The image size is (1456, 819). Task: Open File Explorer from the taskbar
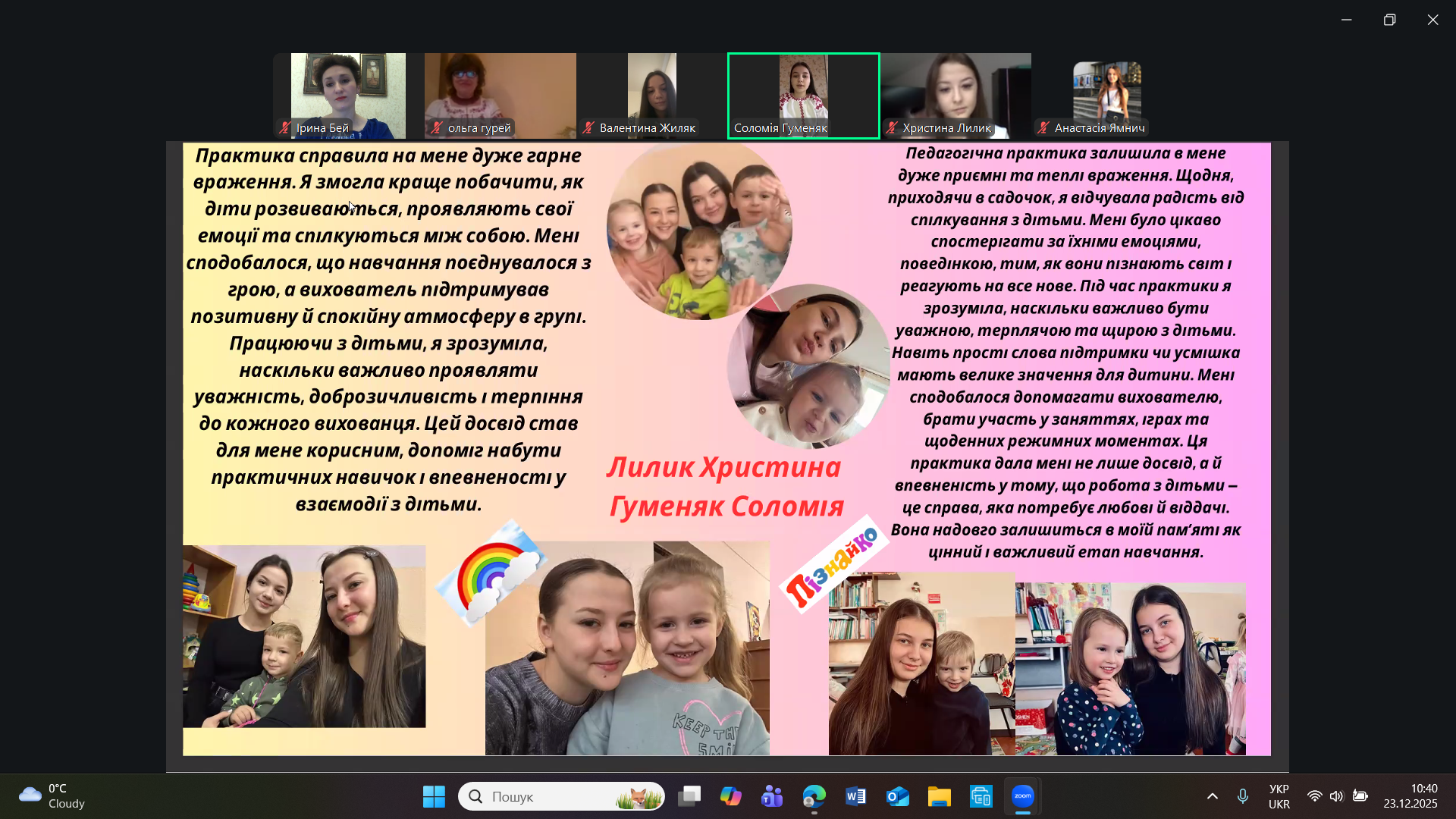tap(939, 796)
